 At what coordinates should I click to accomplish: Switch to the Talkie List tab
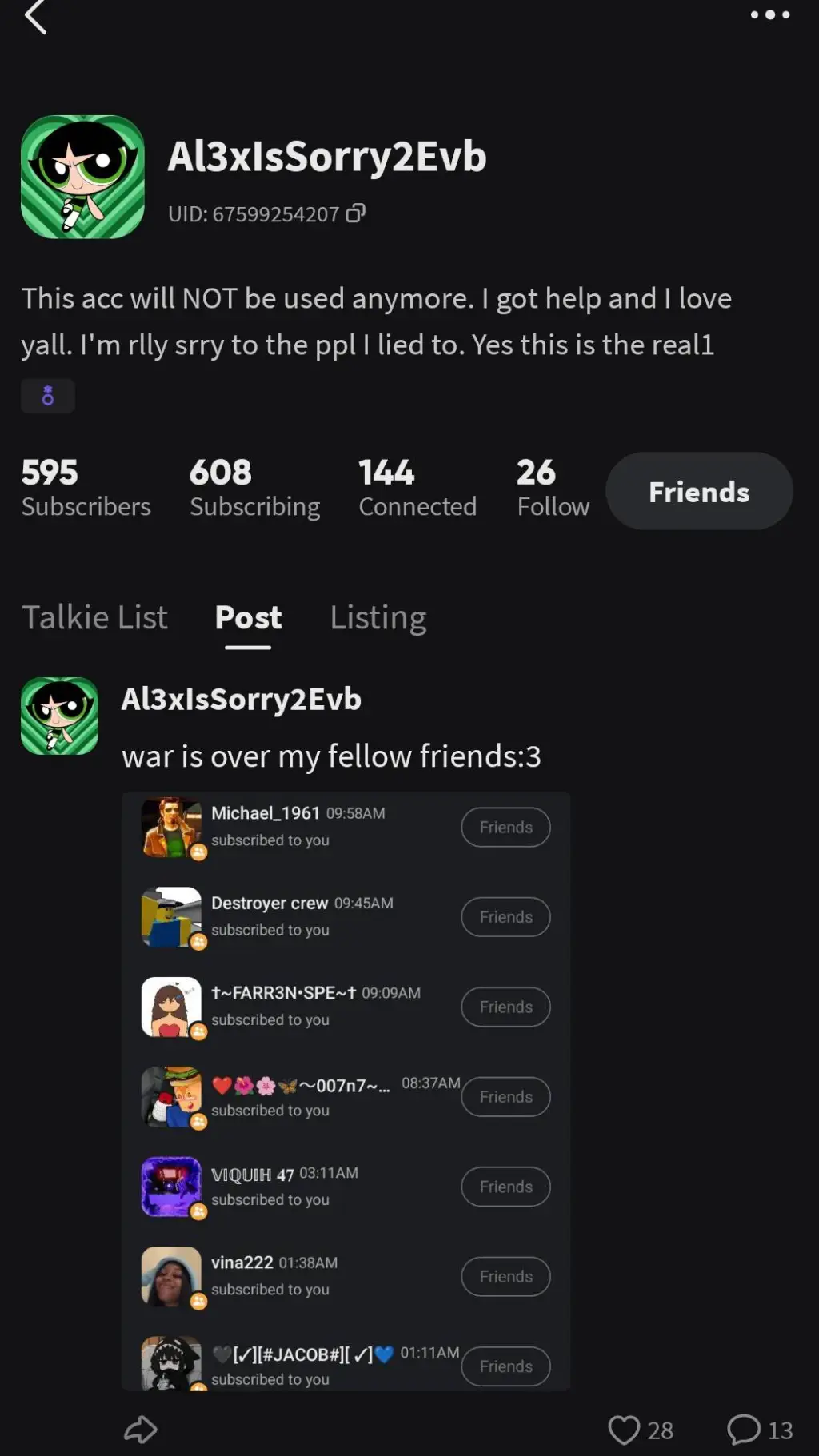coord(94,617)
